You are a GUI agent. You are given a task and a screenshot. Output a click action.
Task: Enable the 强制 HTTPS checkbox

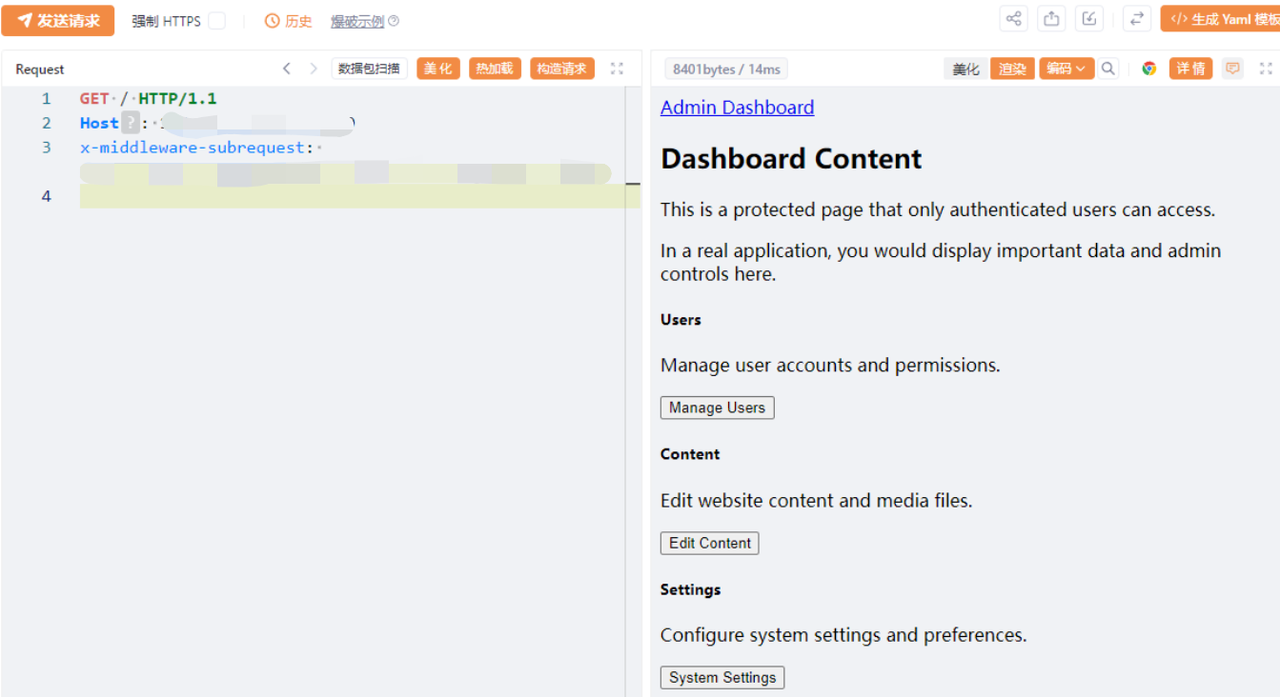coord(217,21)
